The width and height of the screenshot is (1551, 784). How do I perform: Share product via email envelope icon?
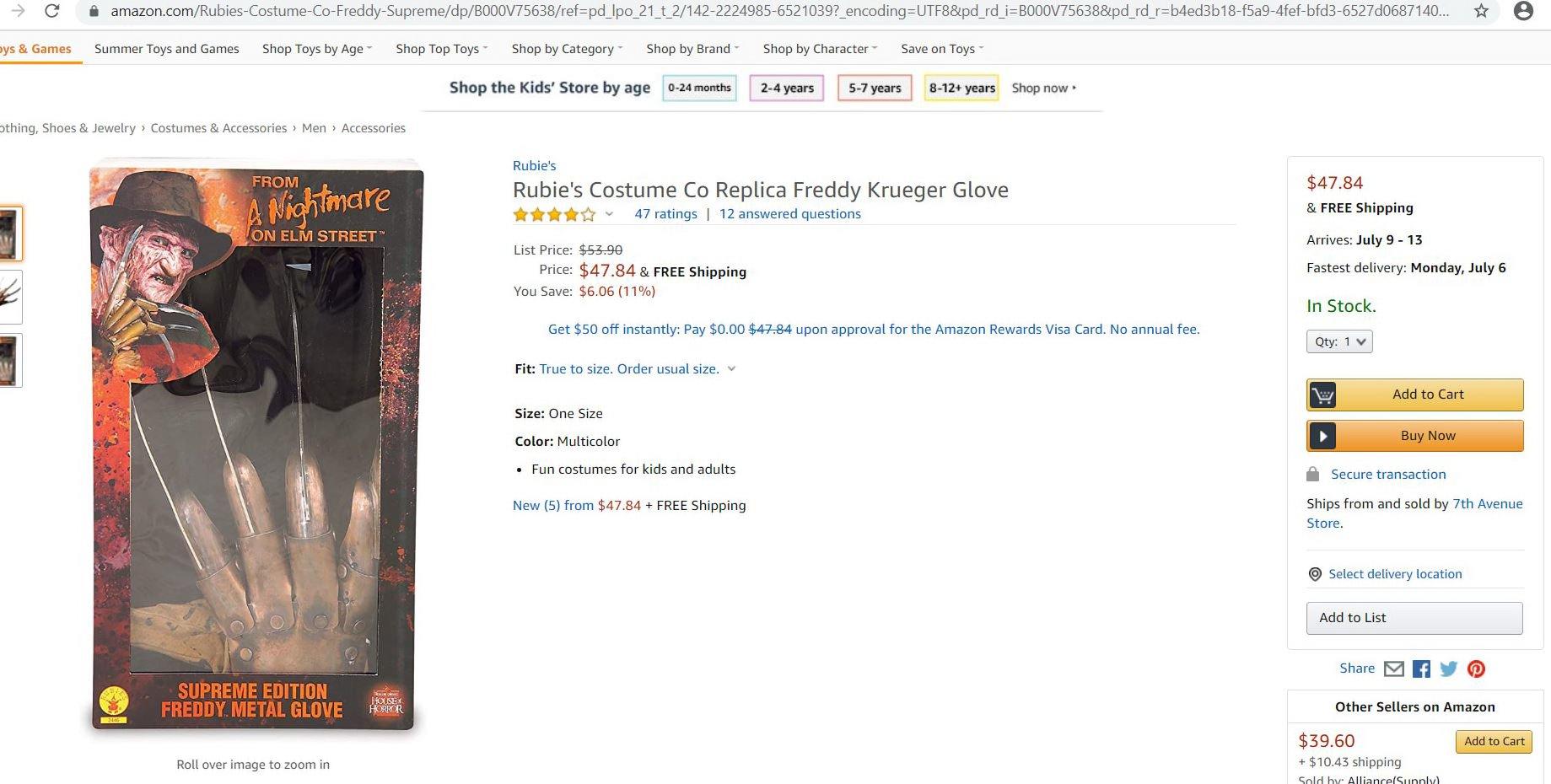coord(1394,669)
